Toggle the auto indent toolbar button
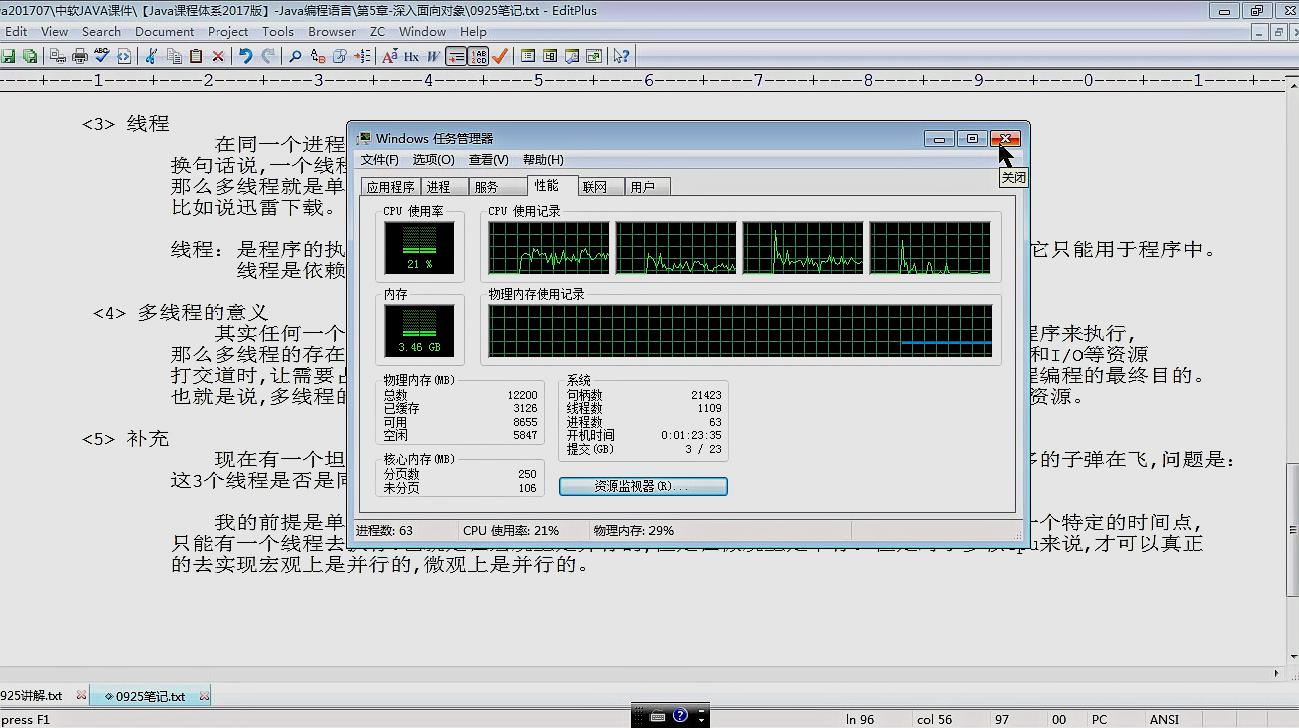This screenshot has height=728, width=1299. coord(456,56)
